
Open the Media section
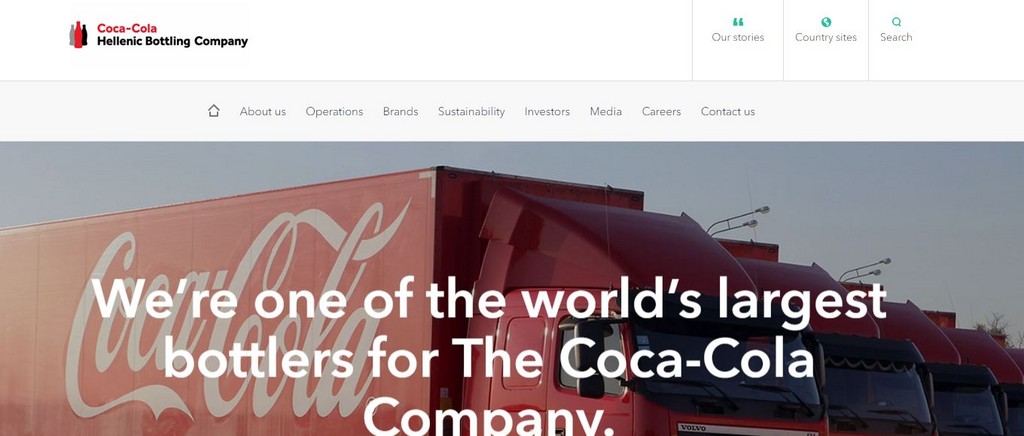606,112
